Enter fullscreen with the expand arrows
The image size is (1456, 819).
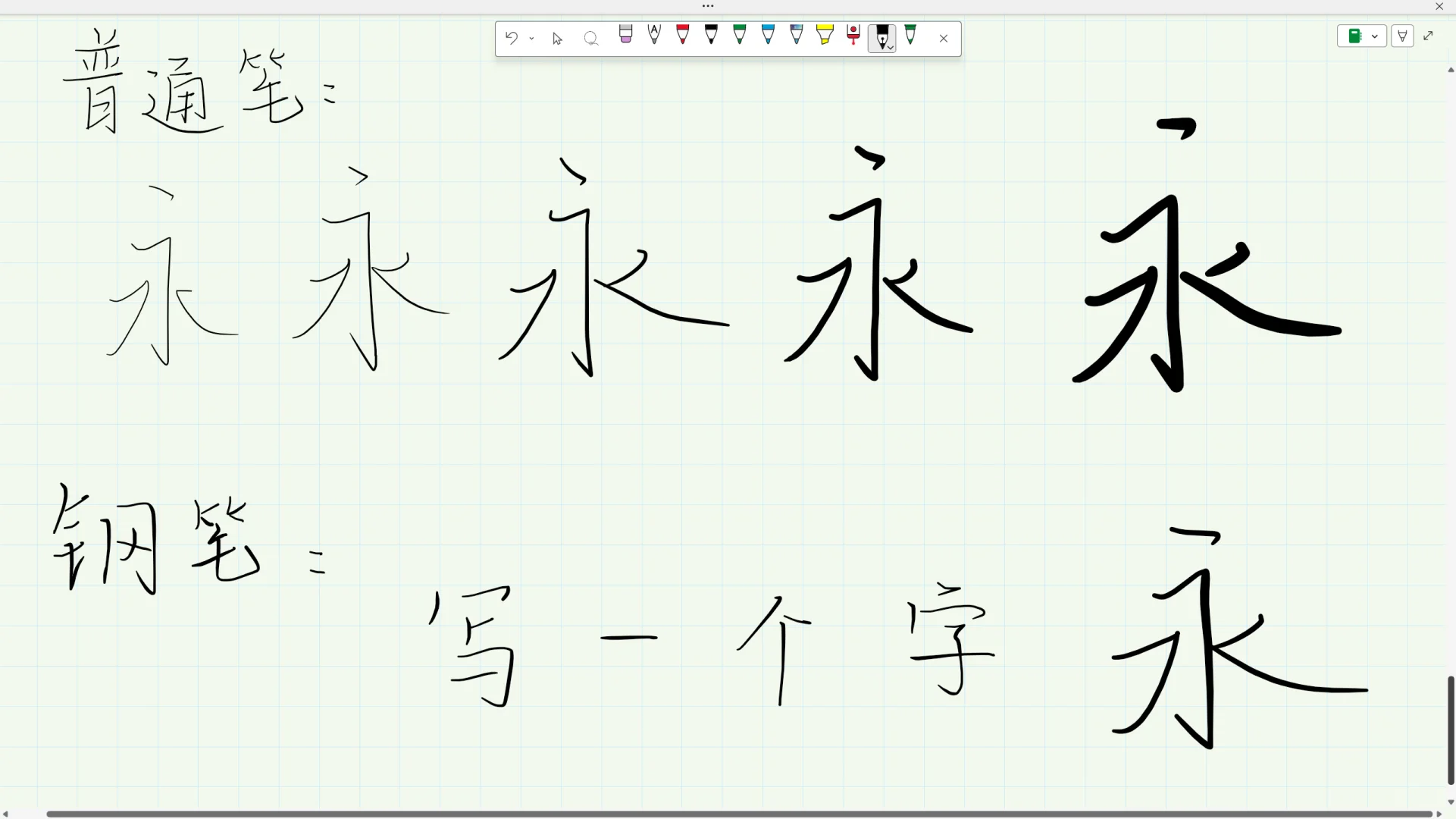tap(1429, 35)
